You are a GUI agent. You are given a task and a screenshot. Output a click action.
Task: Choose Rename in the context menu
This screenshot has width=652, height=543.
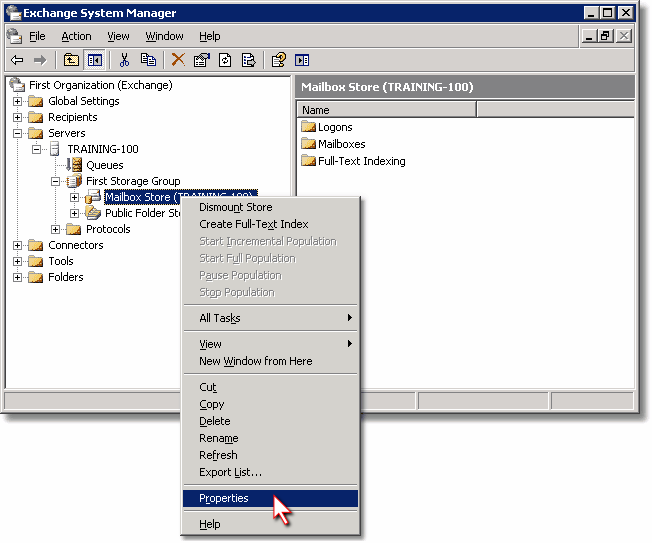[x=270, y=438]
